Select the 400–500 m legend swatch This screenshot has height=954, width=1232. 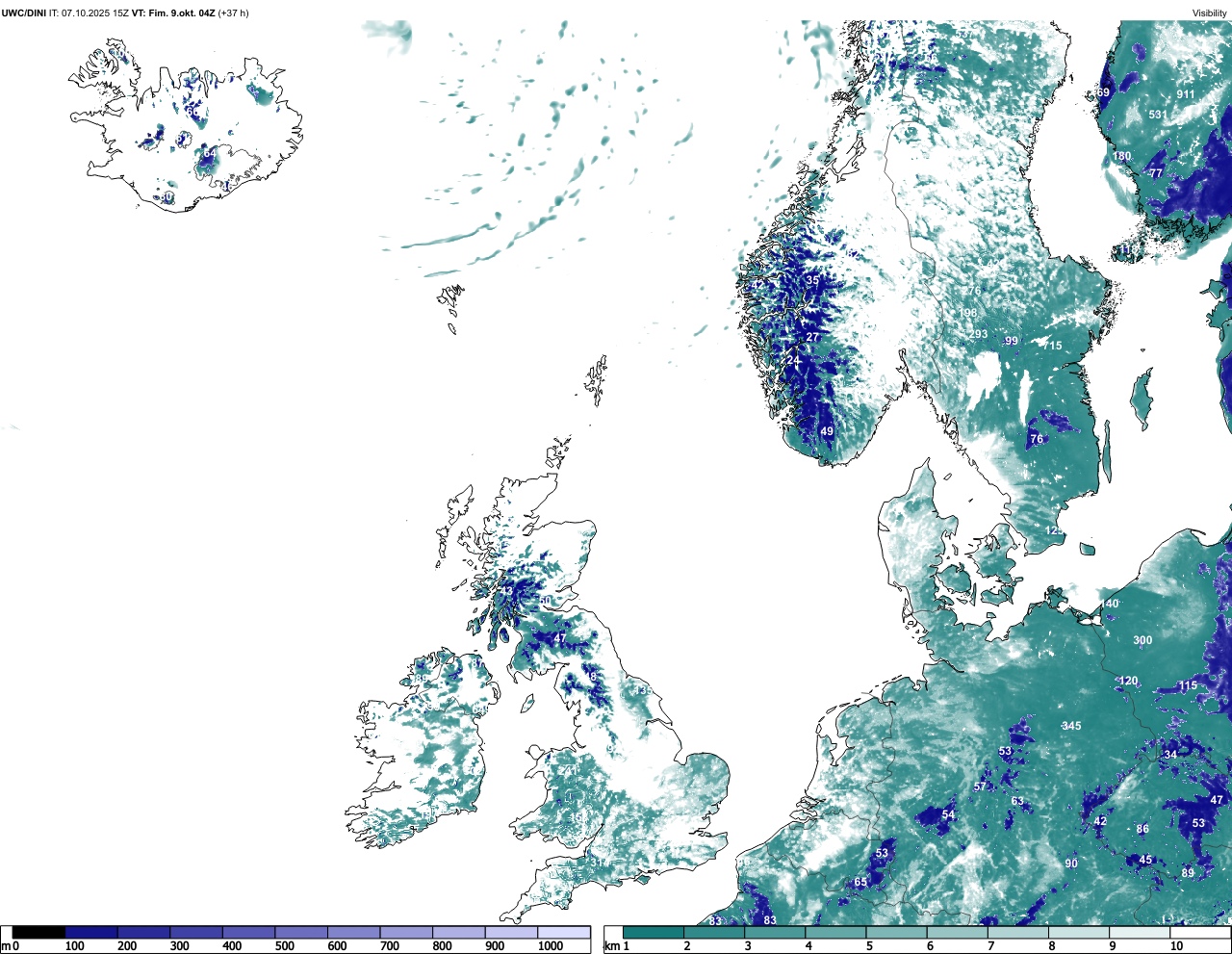(x=248, y=933)
